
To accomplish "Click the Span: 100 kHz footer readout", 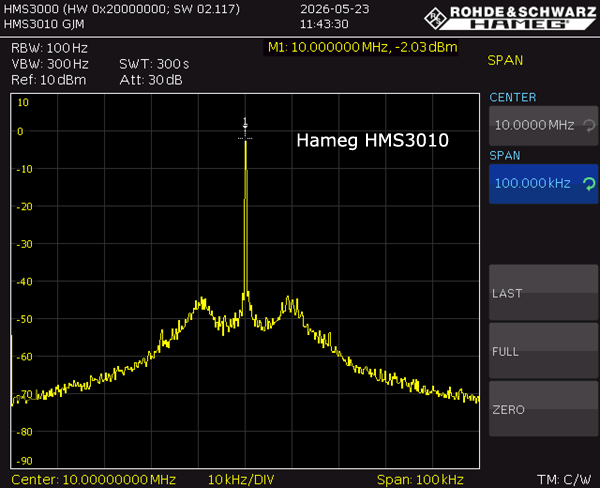I will [420, 480].
